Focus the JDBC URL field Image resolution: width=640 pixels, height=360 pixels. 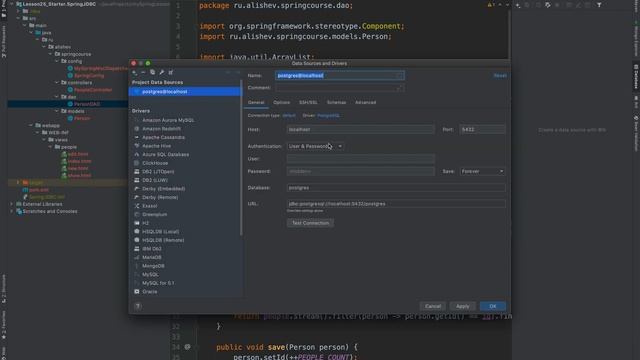(x=396, y=204)
